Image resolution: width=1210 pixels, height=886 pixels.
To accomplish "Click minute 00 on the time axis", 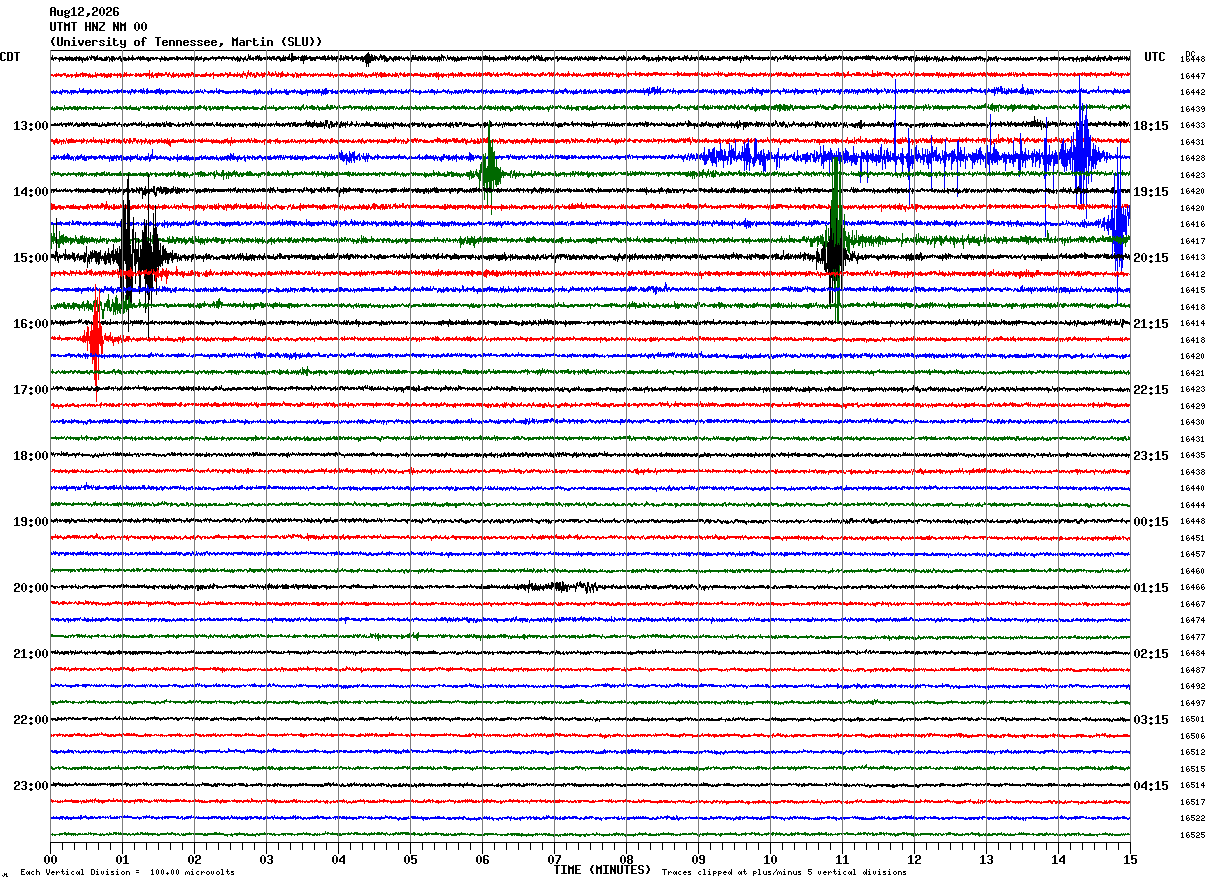I will click(x=50, y=859).
